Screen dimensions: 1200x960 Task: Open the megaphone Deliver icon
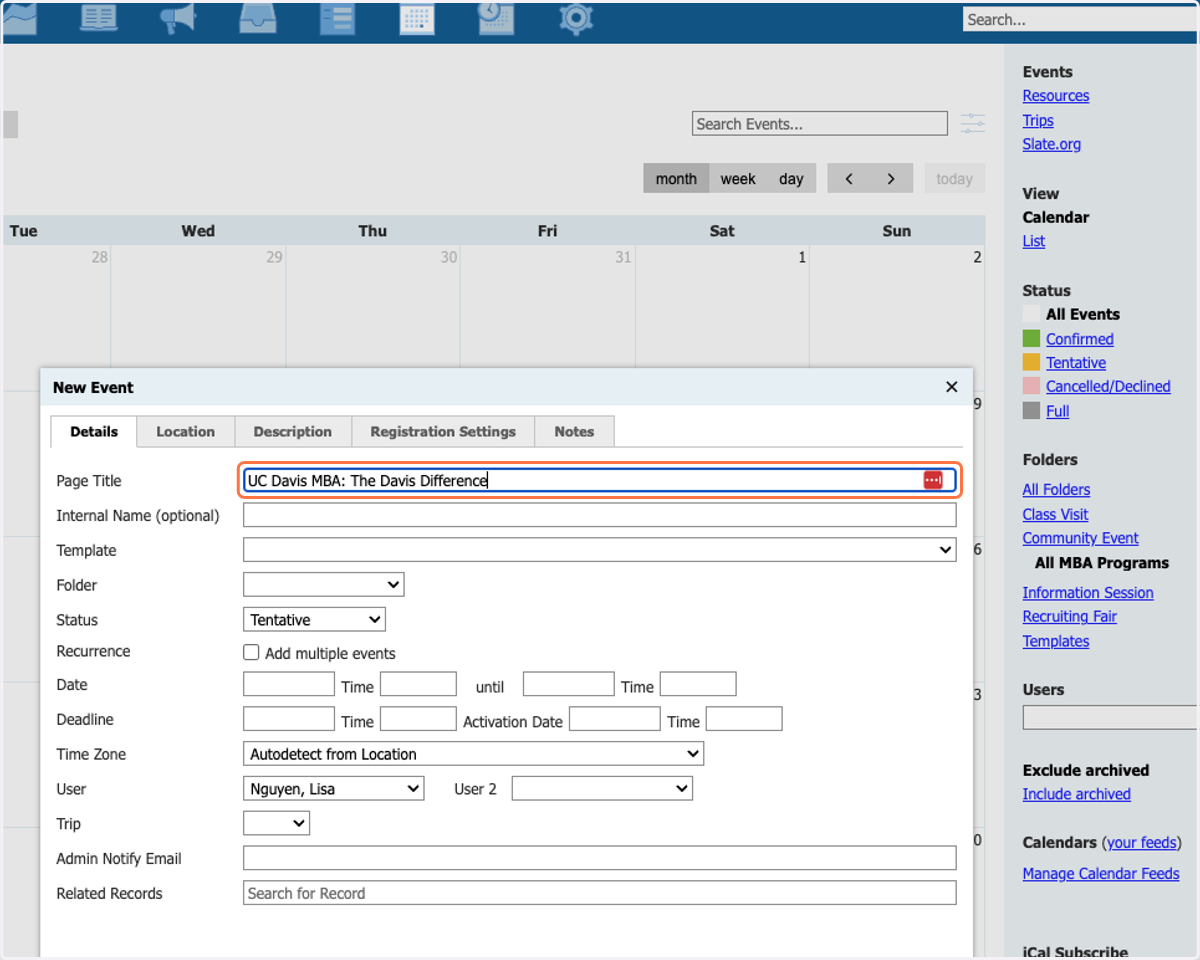[178, 19]
